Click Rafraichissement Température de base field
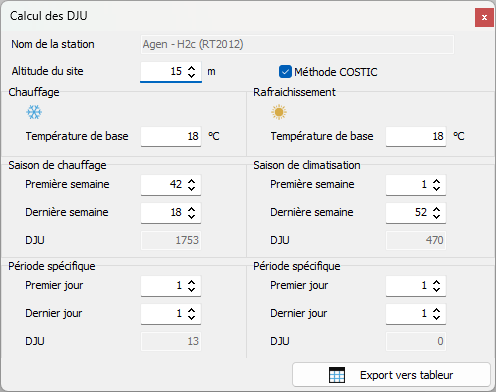This screenshot has height=392, width=496. pos(416,136)
